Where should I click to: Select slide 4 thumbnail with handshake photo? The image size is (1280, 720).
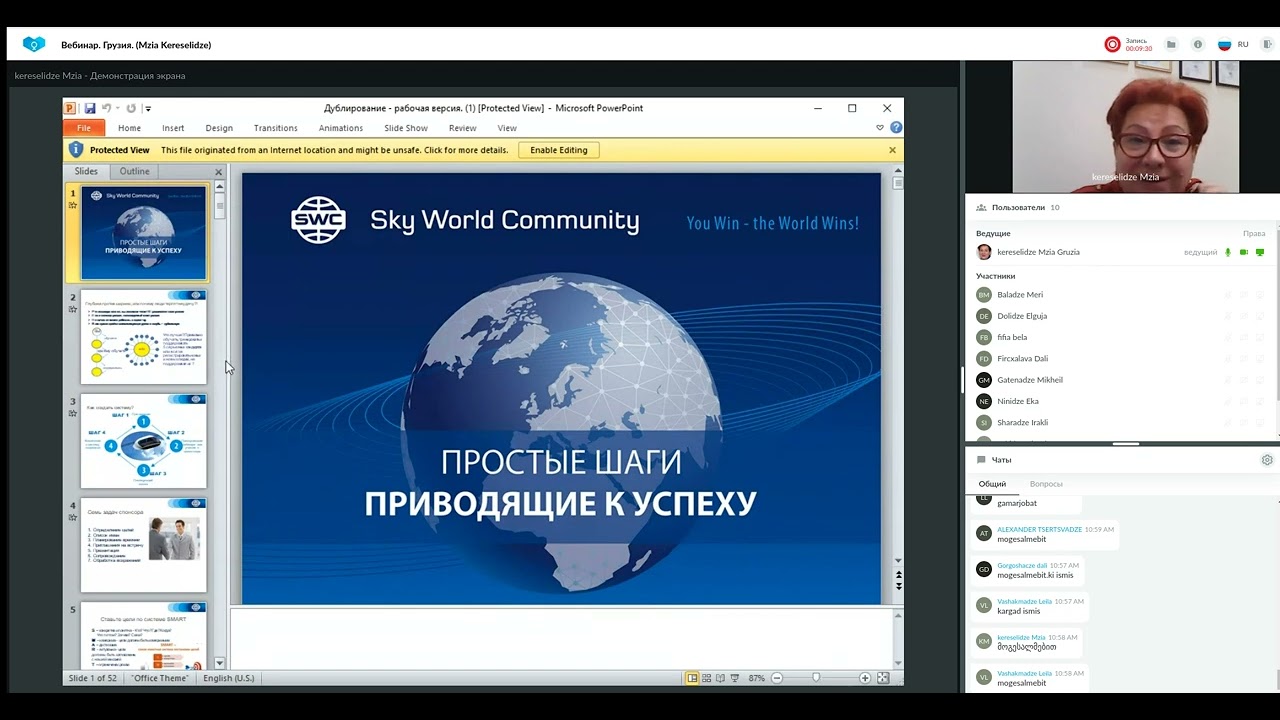[144, 545]
